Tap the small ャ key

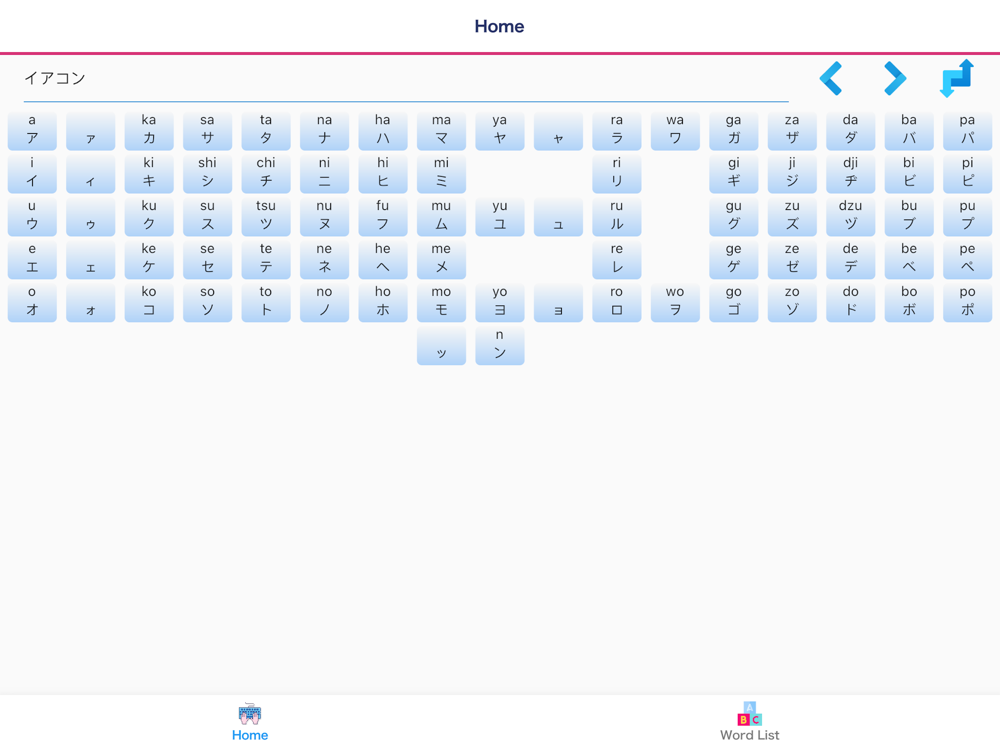[x=558, y=131]
